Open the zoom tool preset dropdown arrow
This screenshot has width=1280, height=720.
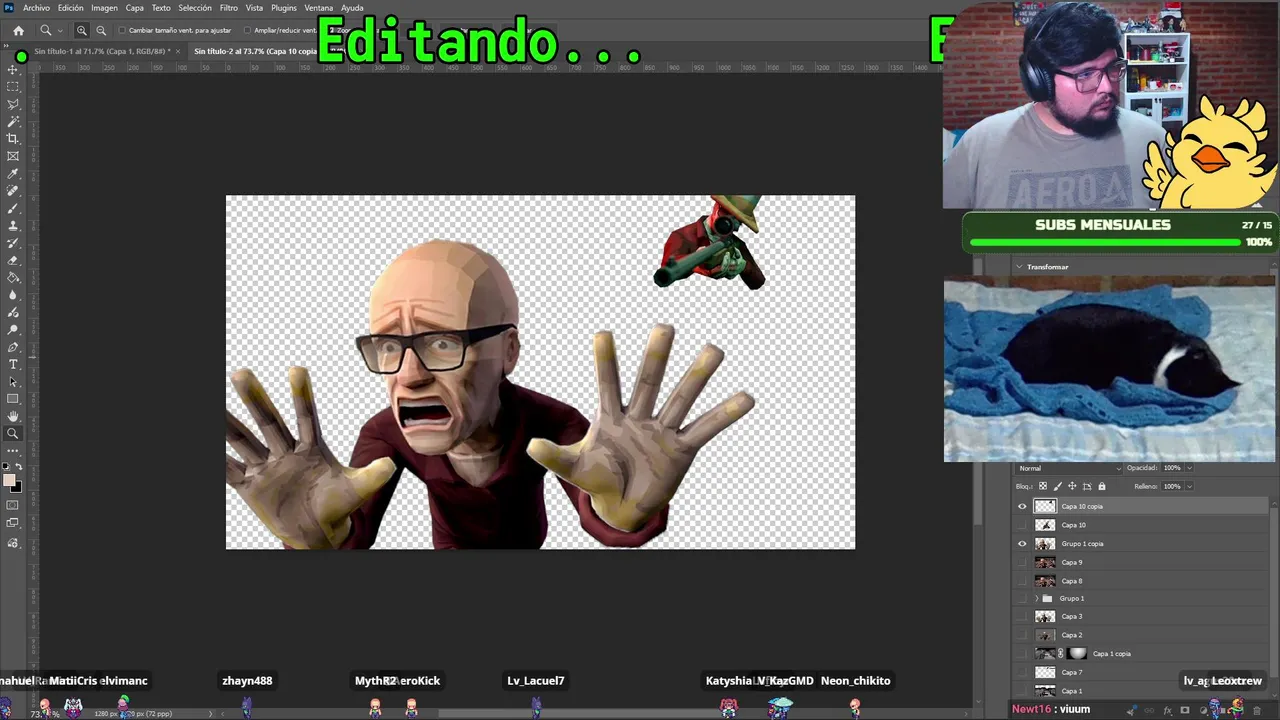(59, 30)
